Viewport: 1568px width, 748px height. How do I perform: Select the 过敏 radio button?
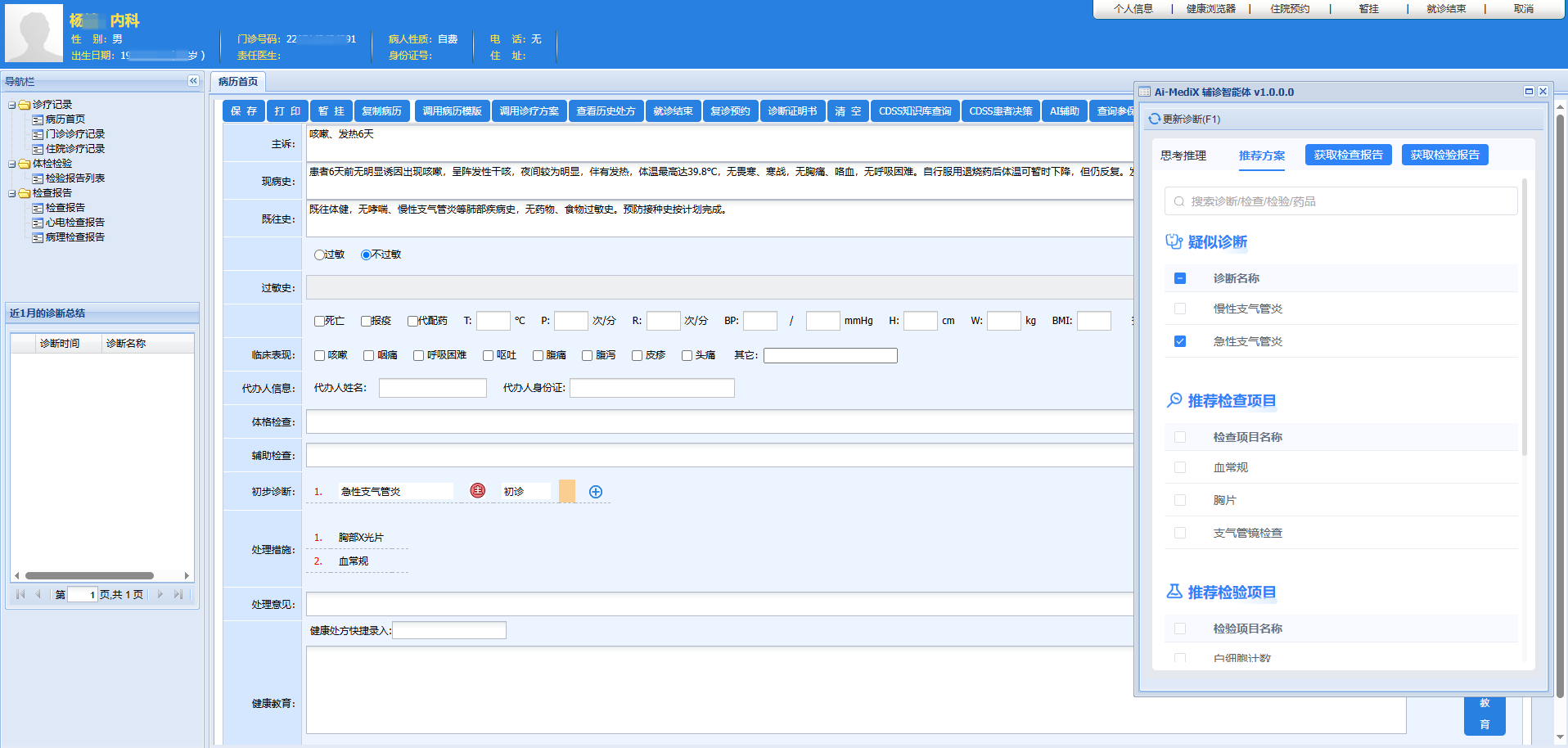pyautogui.click(x=320, y=255)
